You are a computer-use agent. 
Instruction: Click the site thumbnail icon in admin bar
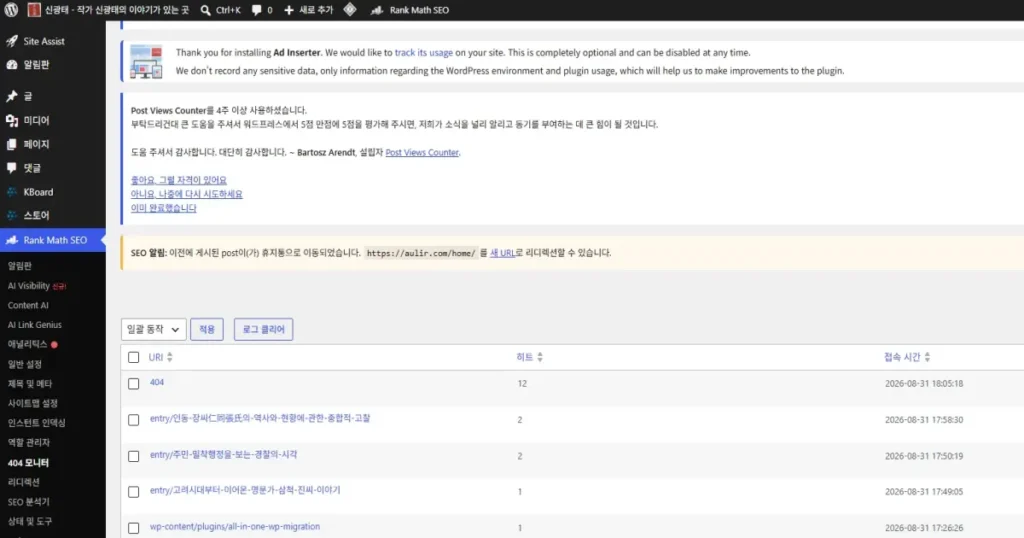click(x=34, y=10)
